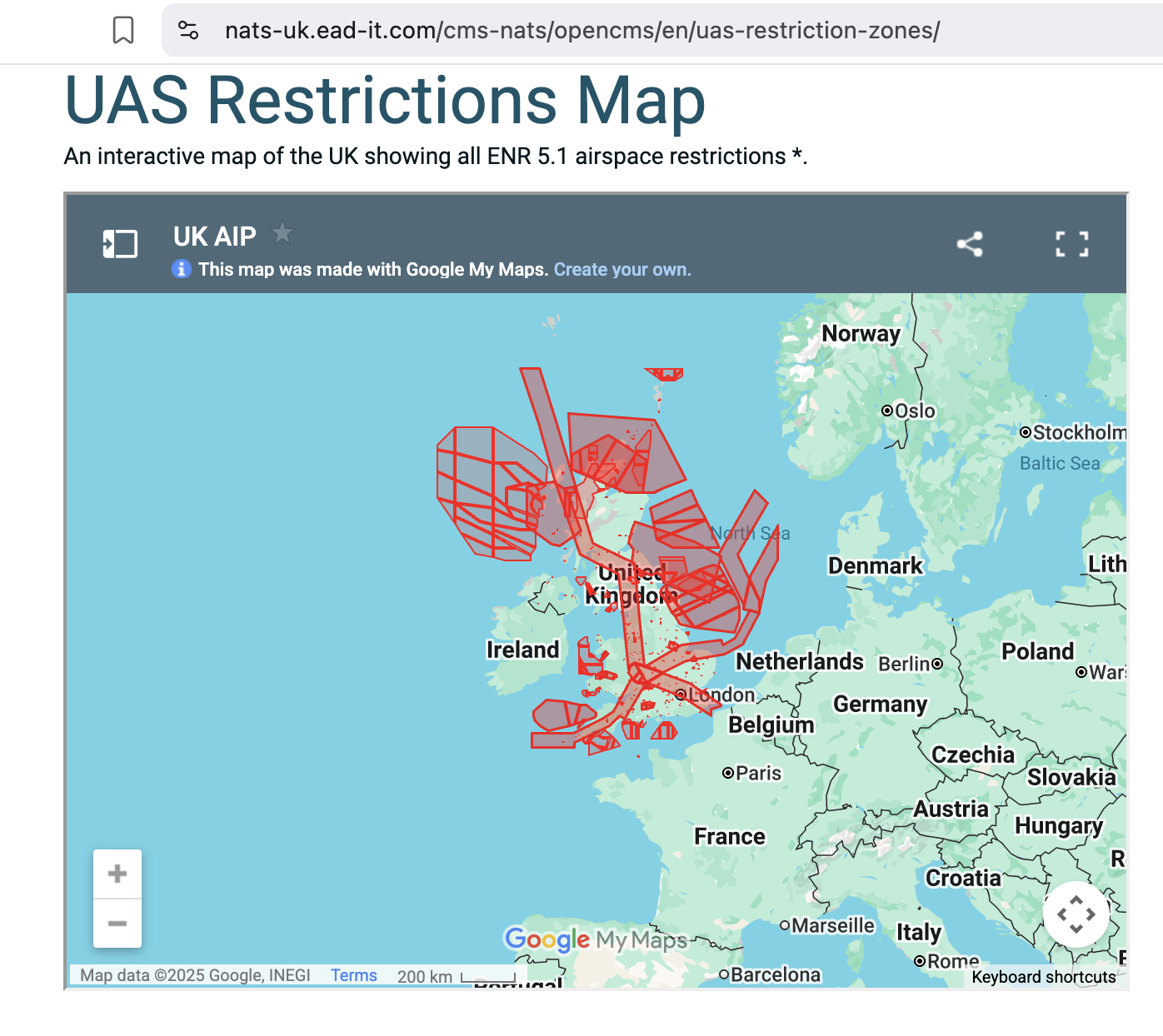The image size is (1163, 1036).
Task: Click the browser address bar URL
Action: coord(581,31)
